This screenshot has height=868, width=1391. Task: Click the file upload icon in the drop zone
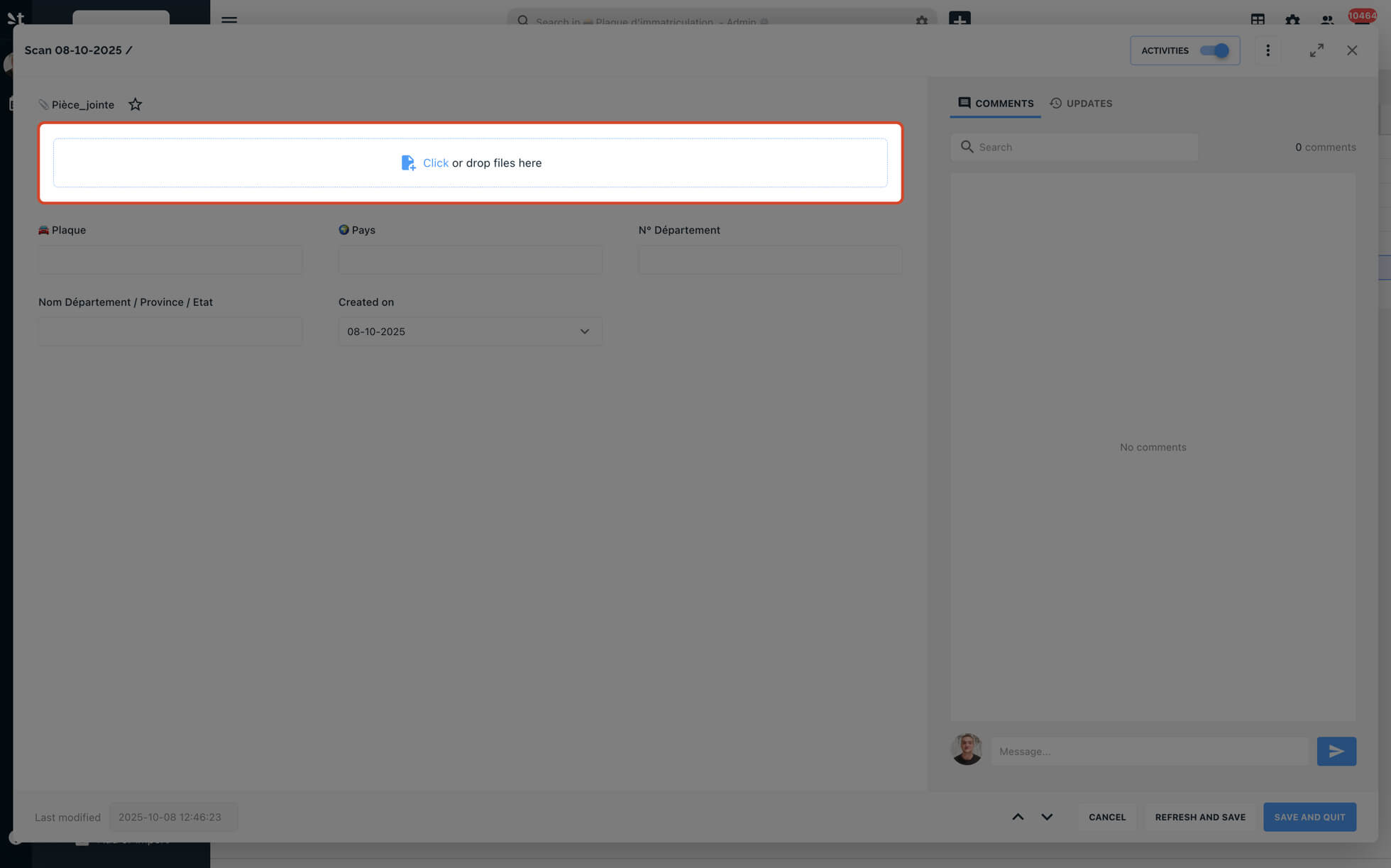[x=408, y=163]
